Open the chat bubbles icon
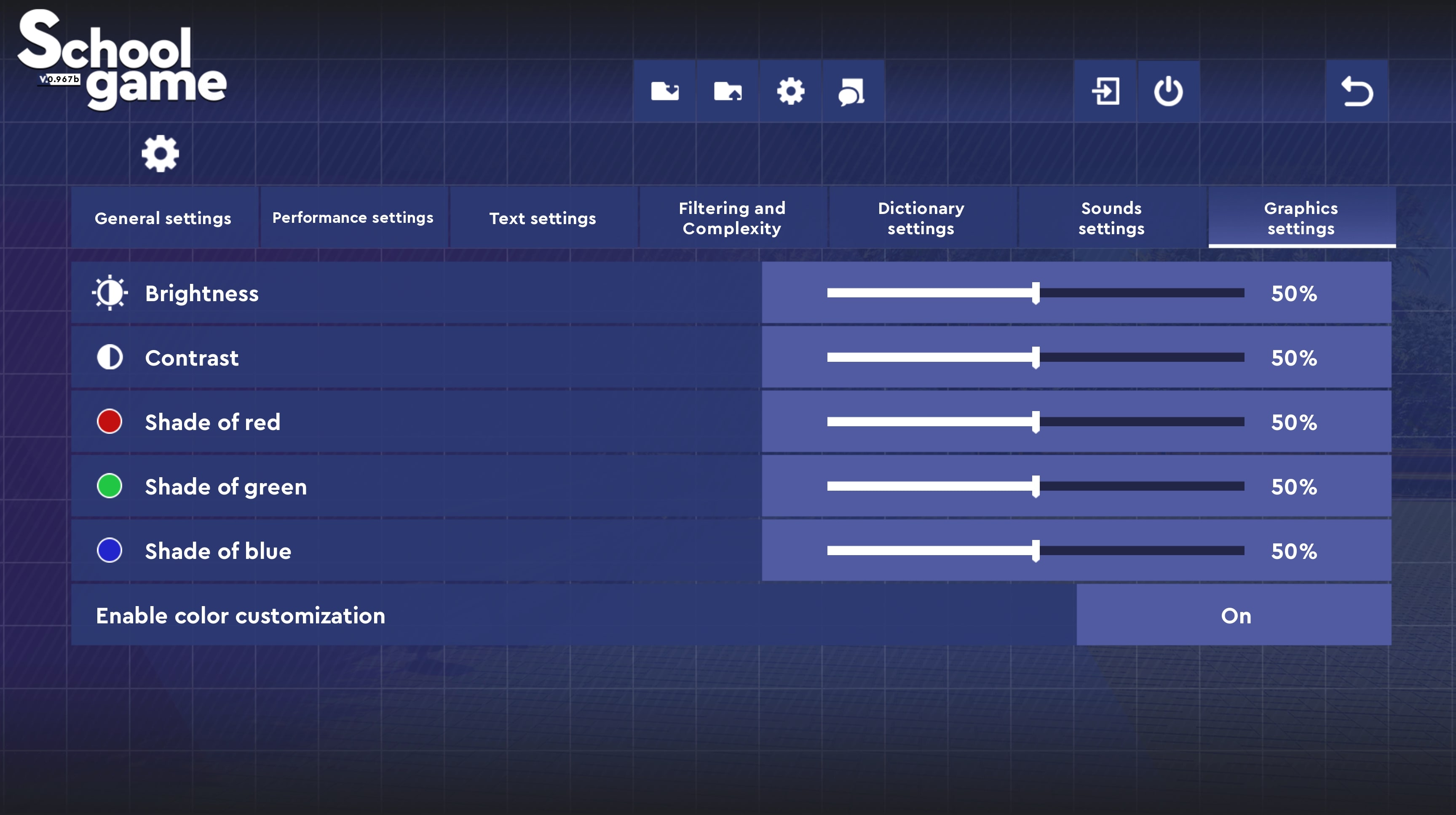This screenshot has width=1456, height=815. coord(852,91)
